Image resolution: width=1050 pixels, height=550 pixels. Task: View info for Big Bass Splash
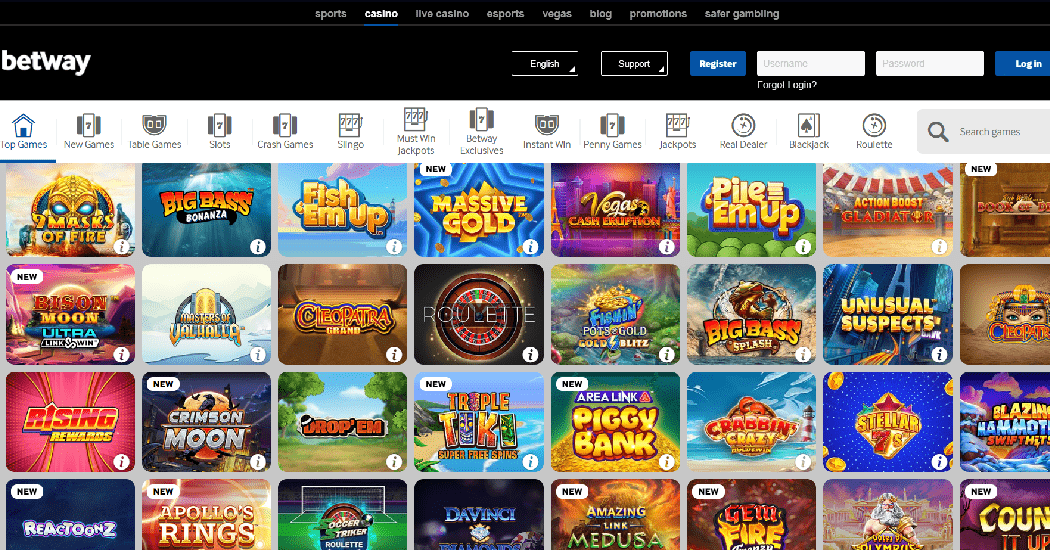click(x=803, y=354)
